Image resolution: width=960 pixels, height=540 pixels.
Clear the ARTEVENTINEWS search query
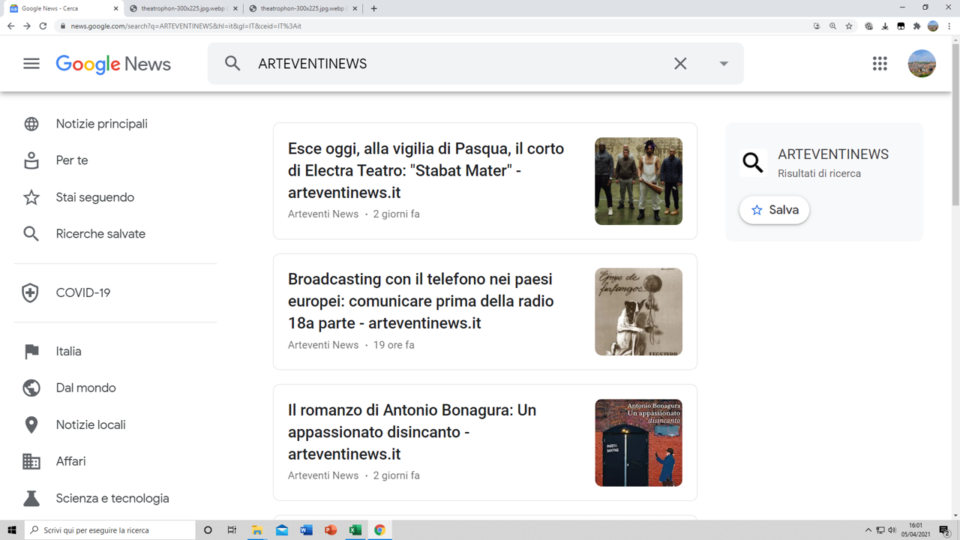(680, 63)
